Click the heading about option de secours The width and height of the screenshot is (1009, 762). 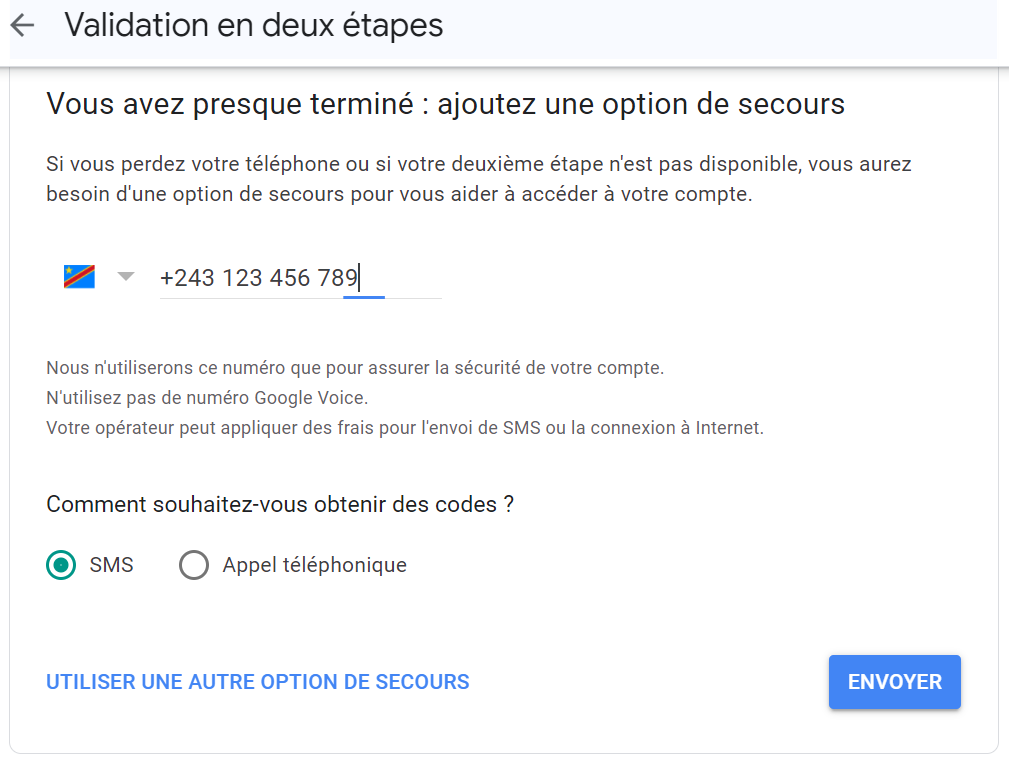445,104
